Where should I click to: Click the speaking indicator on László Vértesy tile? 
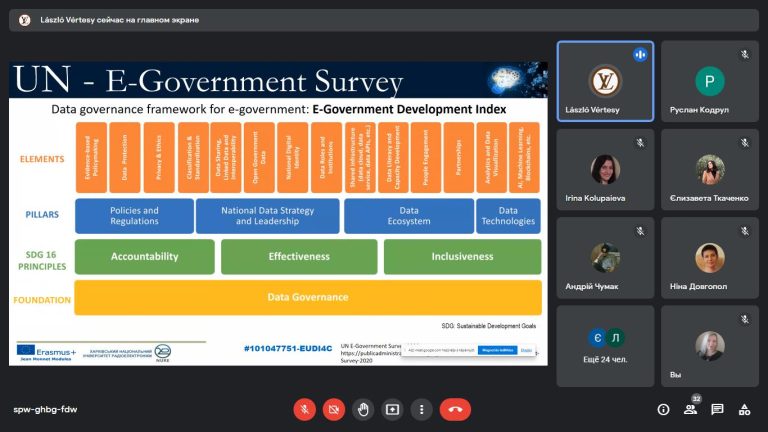pyautogui.click(x=640, y=54)
